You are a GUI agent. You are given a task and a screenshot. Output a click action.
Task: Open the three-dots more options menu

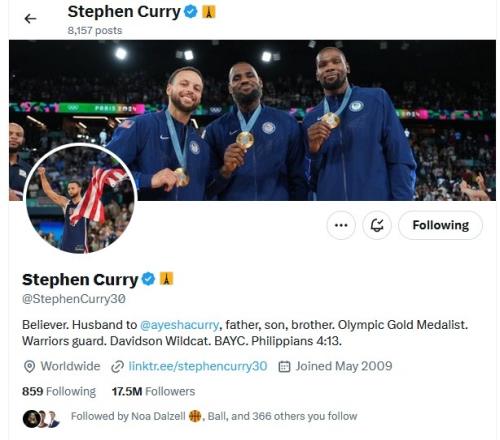[341, 225]
